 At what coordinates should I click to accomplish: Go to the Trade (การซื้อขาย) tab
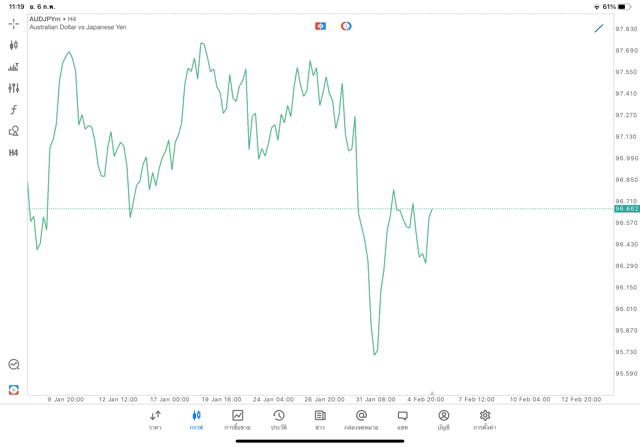(x=237, y=419)
